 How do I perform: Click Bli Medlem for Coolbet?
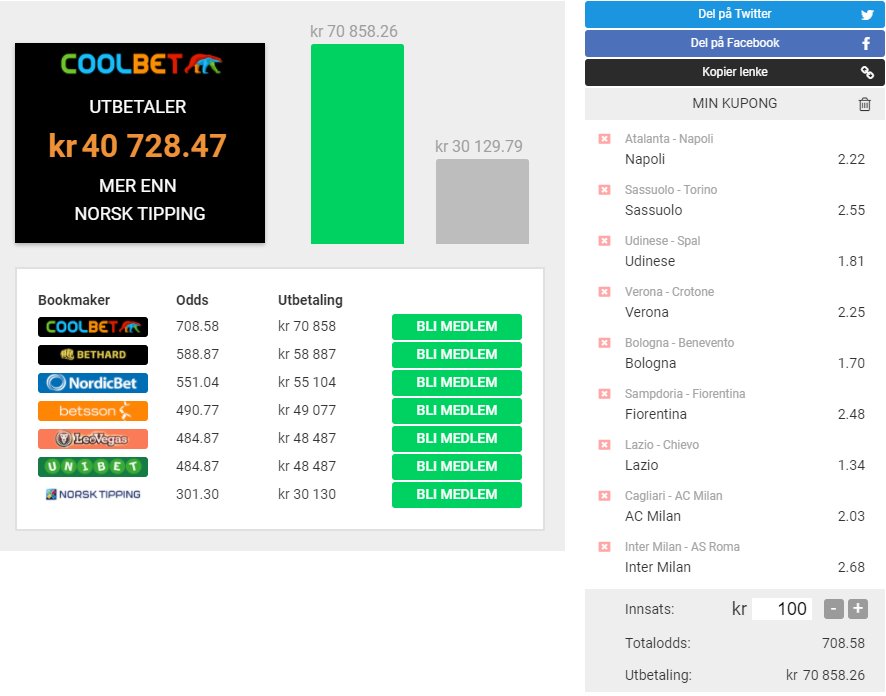pyautogui.click(x=457, y=327)
